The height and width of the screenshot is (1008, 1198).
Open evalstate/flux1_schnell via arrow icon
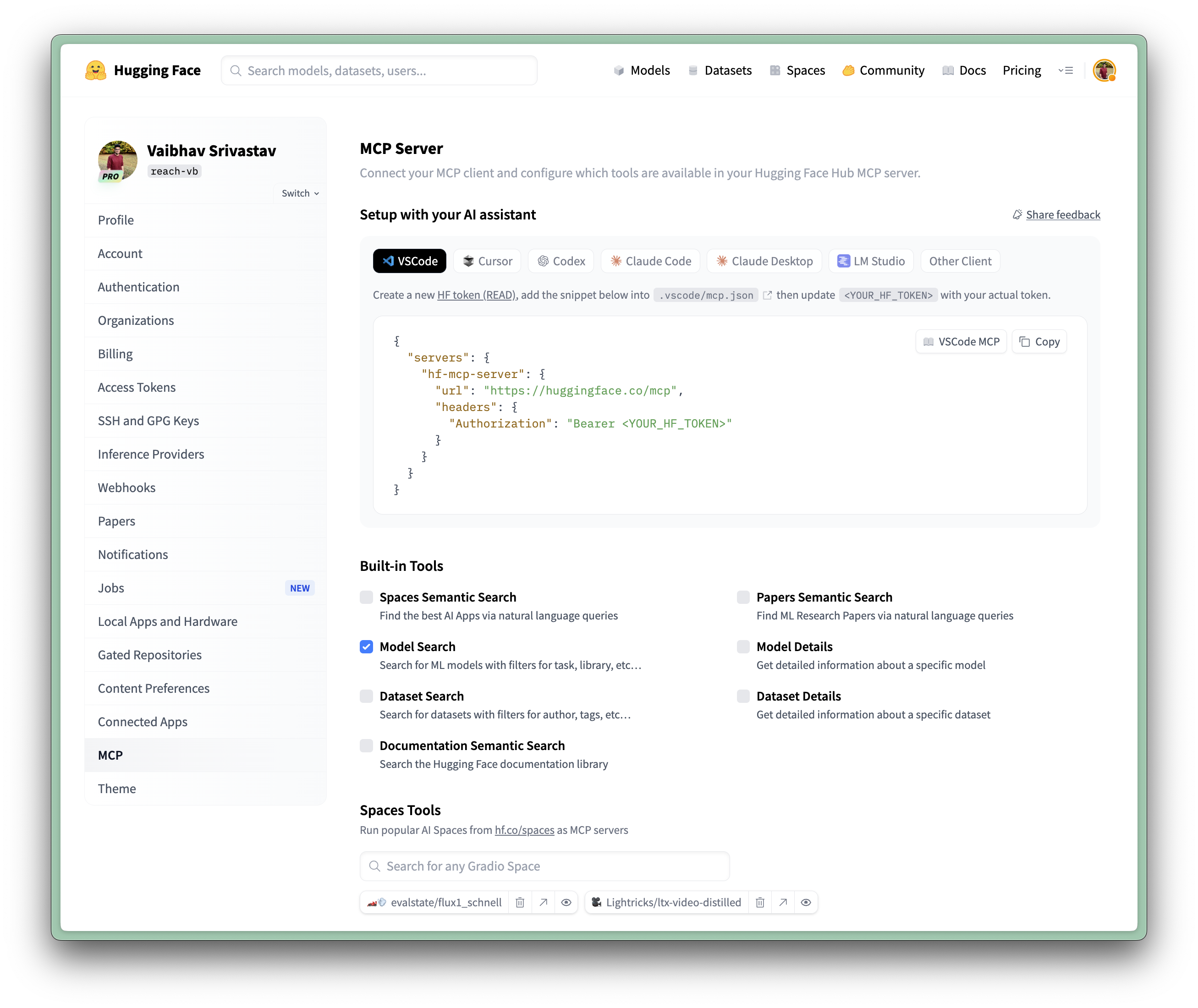coord(543,902)
